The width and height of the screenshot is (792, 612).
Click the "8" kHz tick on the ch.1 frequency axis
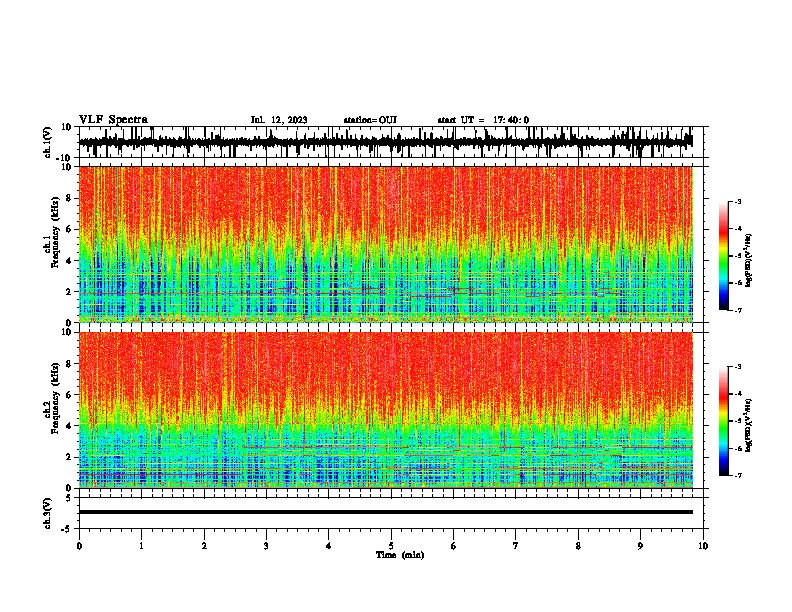tap(69, 198)
